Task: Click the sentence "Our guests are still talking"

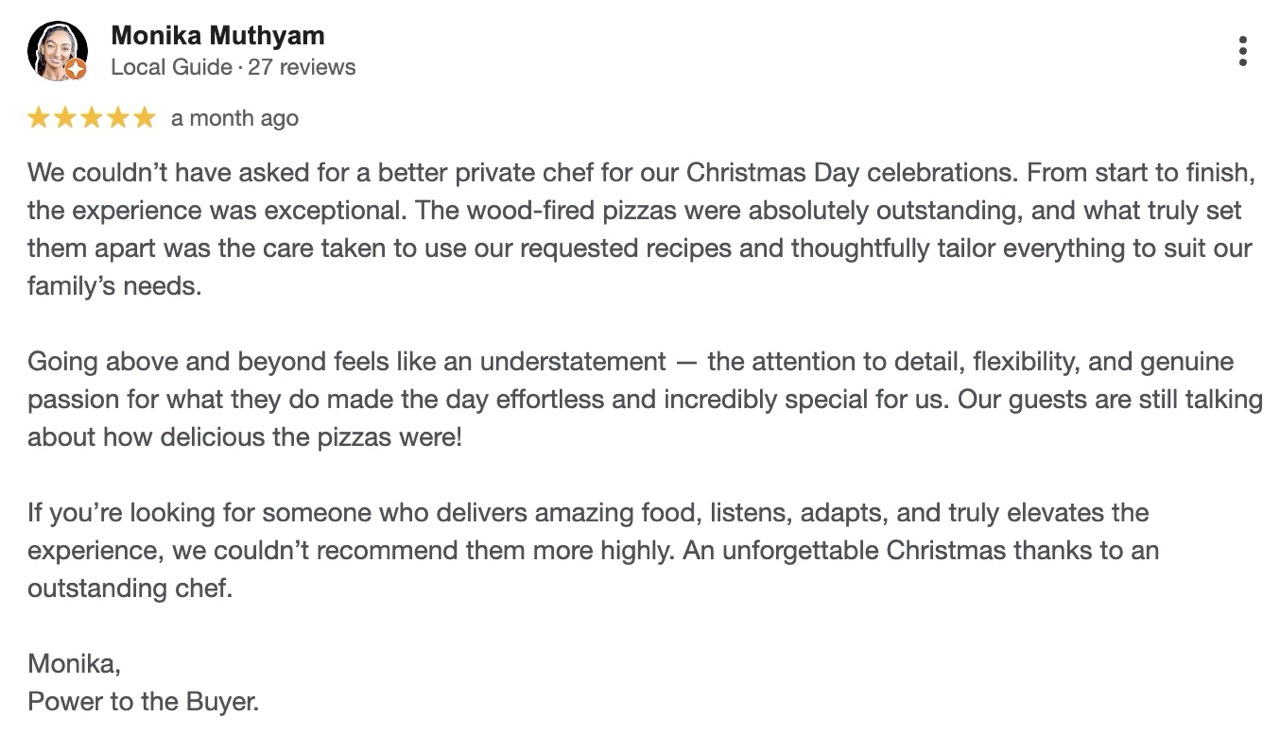Action: click(x=1110, y=399)
